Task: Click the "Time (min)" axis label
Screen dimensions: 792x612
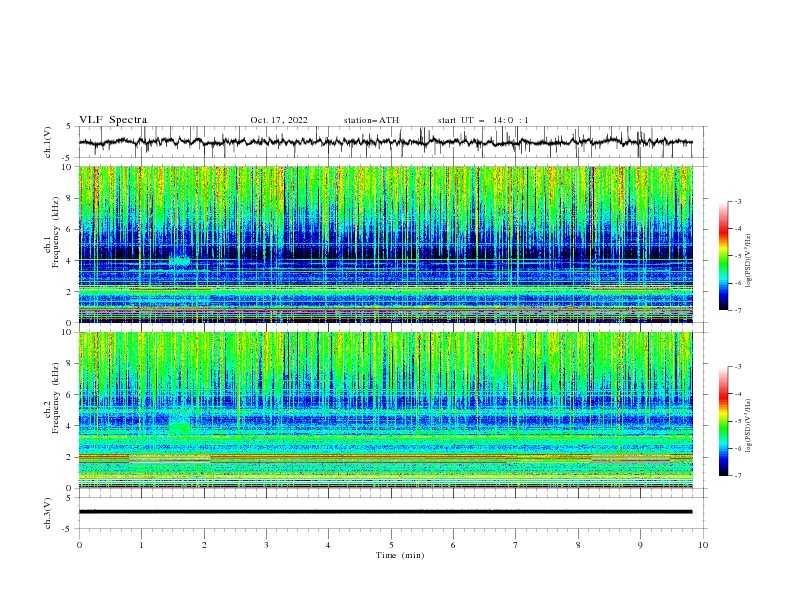Action: 400,555
